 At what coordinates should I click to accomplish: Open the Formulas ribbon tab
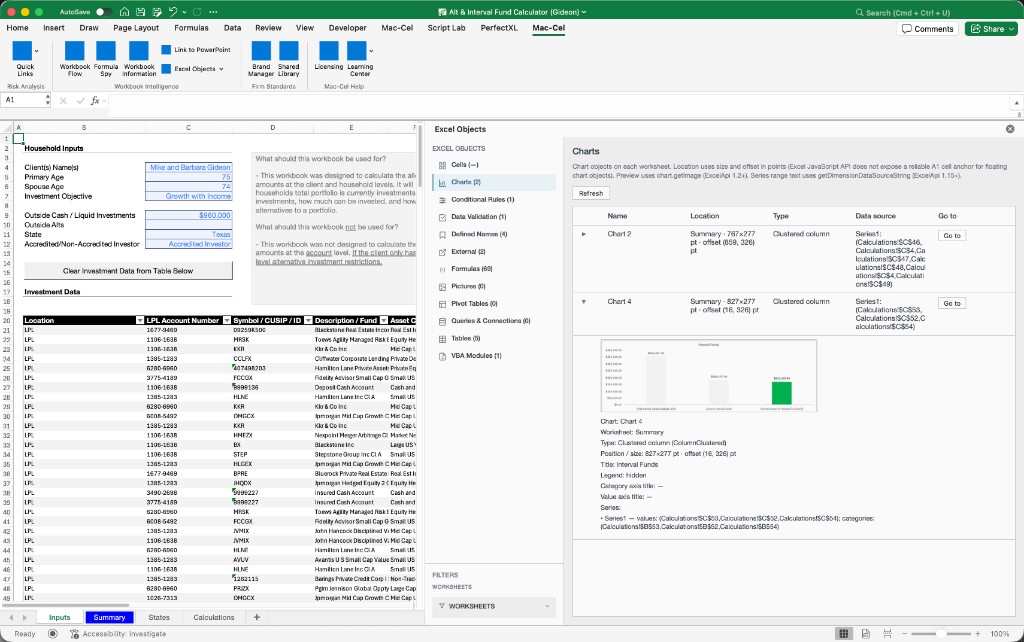click(x=191, y=28)
